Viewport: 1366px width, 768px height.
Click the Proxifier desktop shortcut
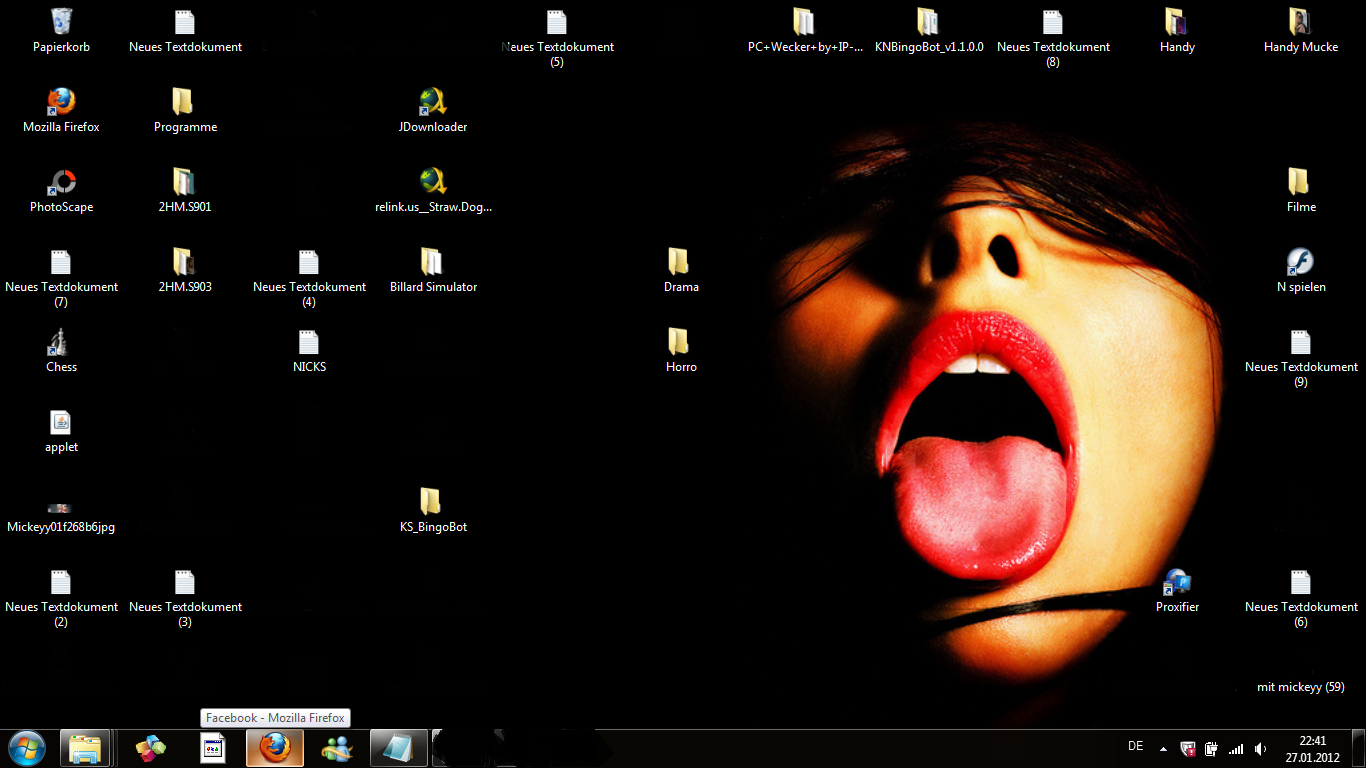[1177, 582]
